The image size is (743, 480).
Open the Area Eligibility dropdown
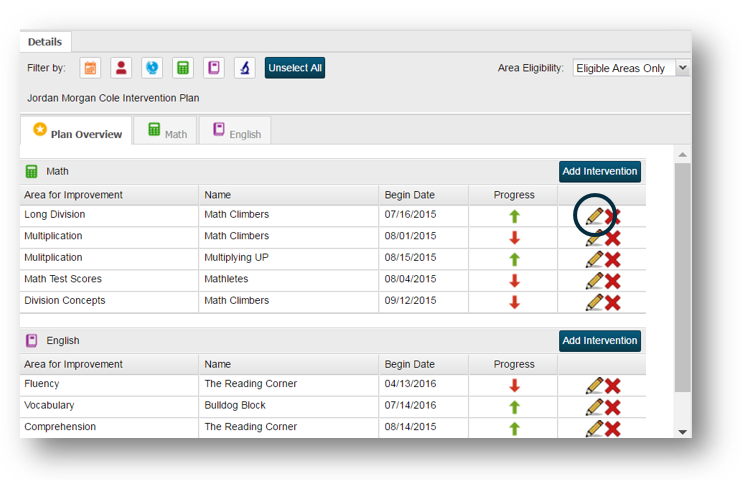(x=632, y=68)
